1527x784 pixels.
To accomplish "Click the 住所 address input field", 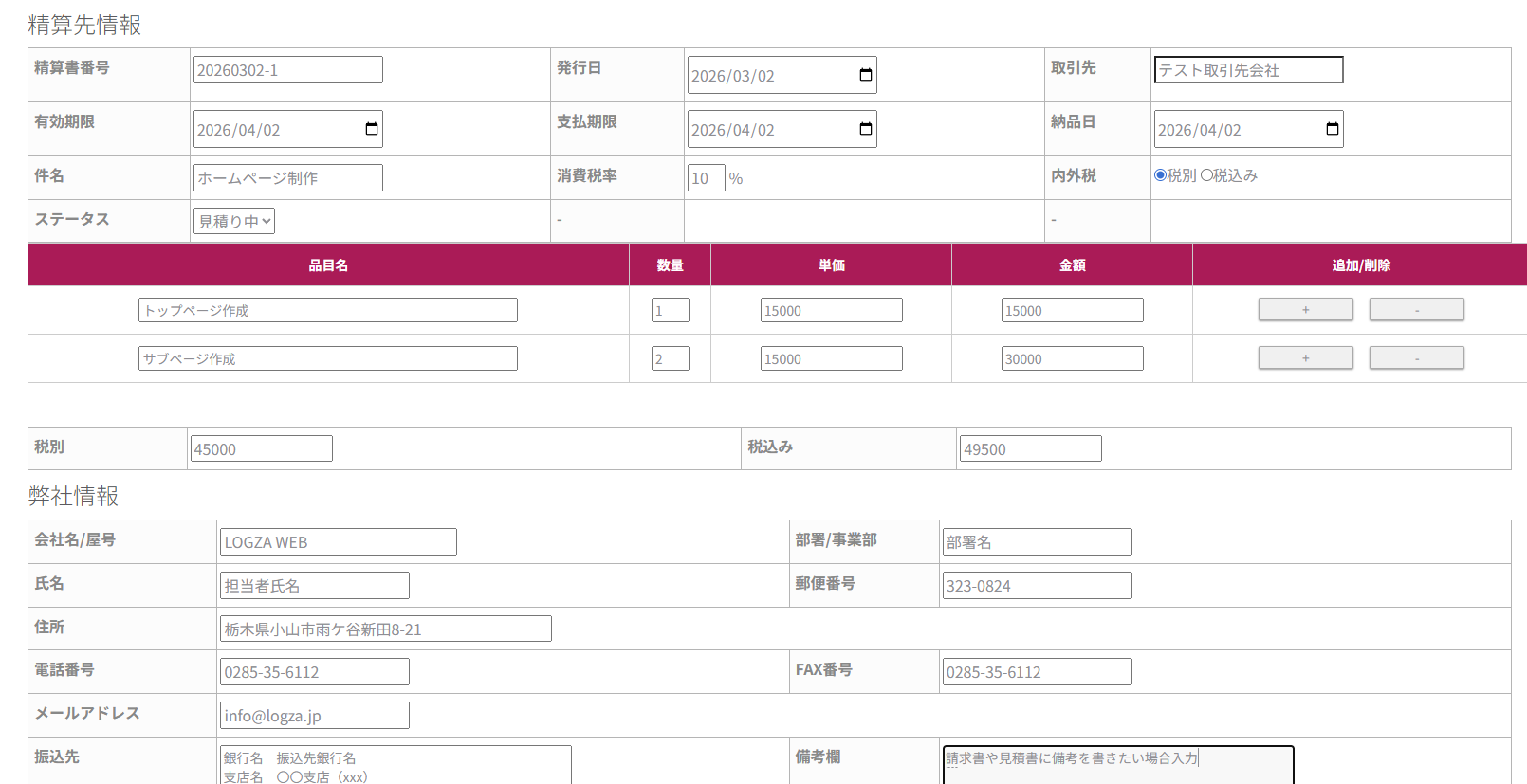I will point(385,629).
